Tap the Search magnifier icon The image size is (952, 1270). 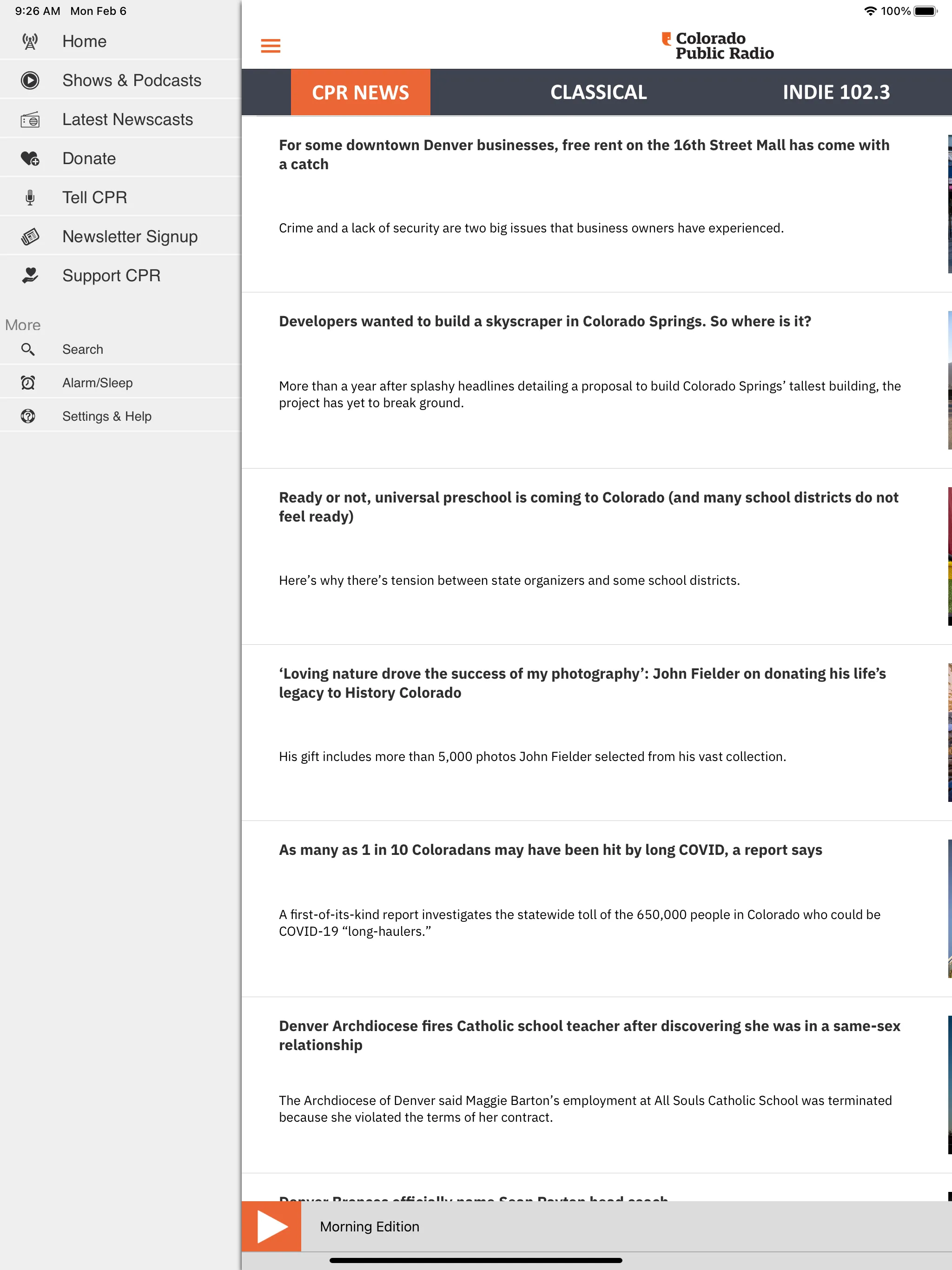point(27,349)
